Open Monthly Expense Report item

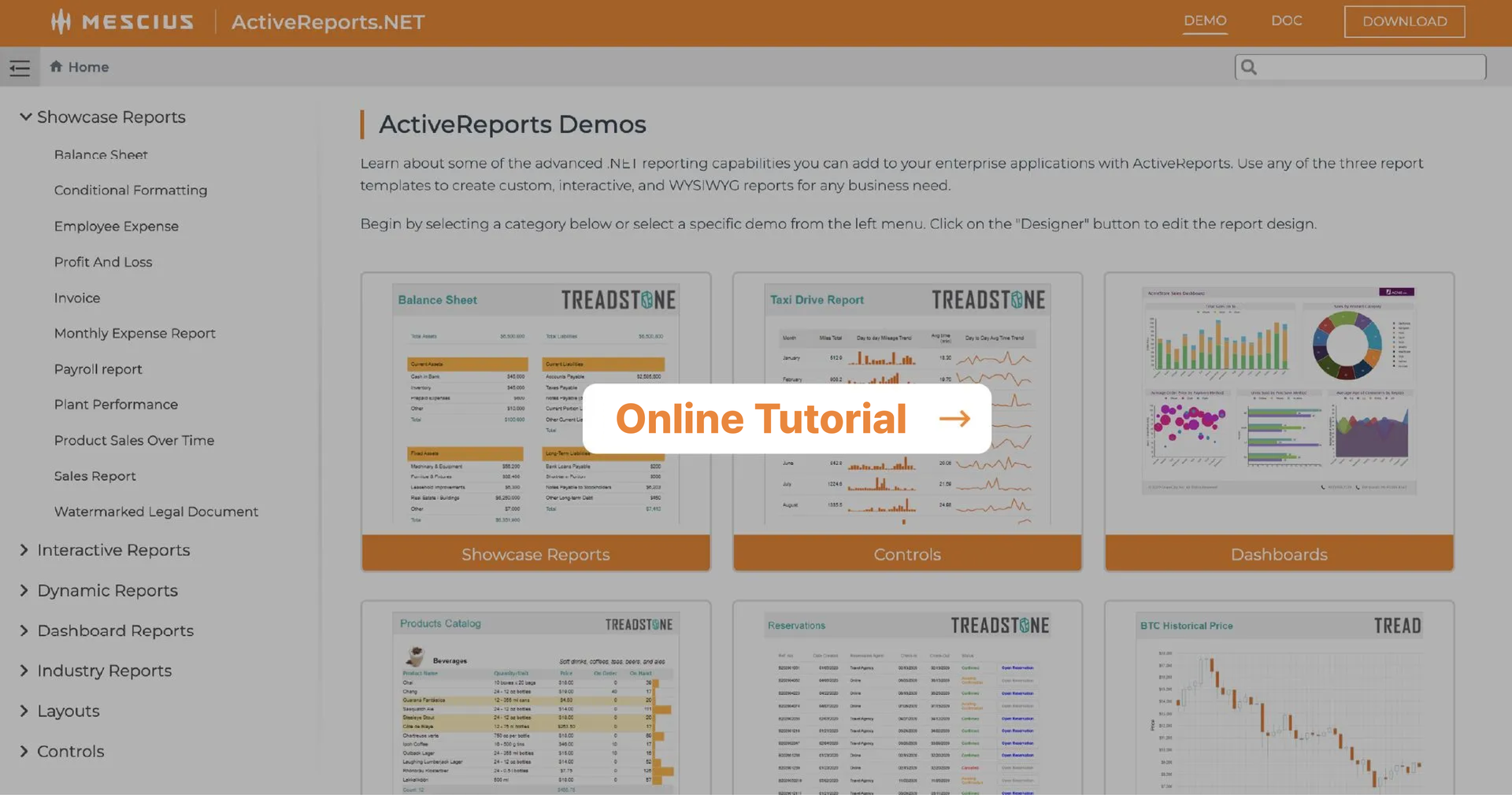(135, 334)
